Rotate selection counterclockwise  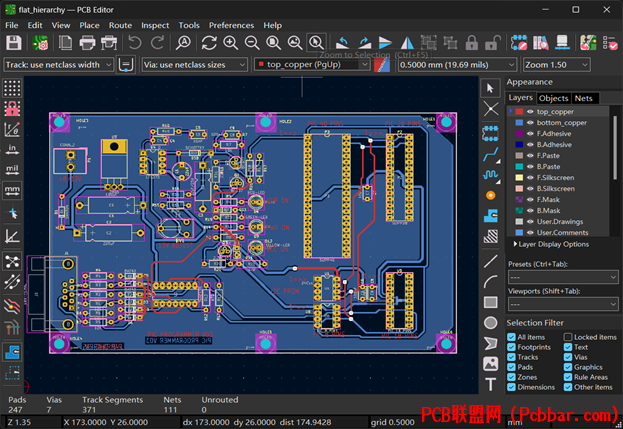coord(342,43)
